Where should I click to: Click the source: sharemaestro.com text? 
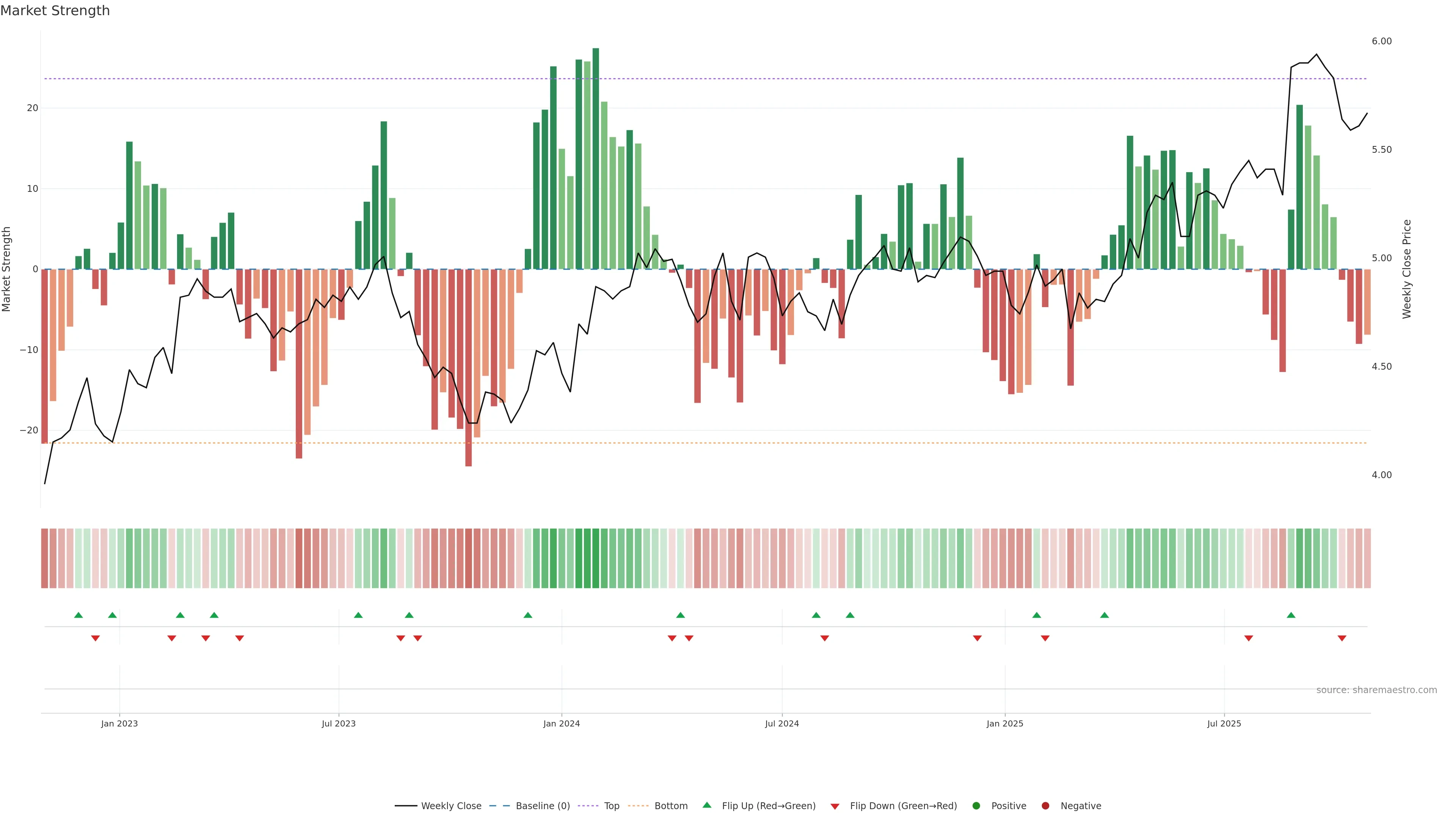click(x=1376, y=690)
